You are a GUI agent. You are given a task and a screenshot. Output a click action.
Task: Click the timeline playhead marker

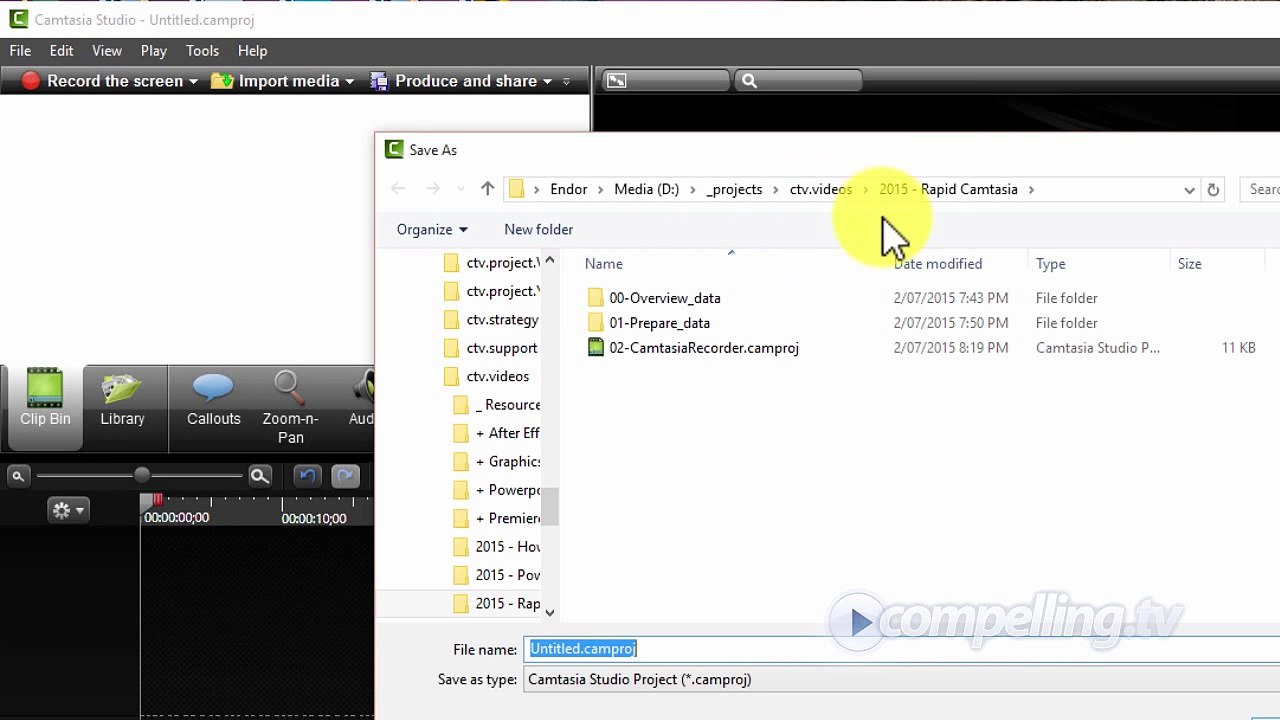pyautogui.click(x=156, y=499)
